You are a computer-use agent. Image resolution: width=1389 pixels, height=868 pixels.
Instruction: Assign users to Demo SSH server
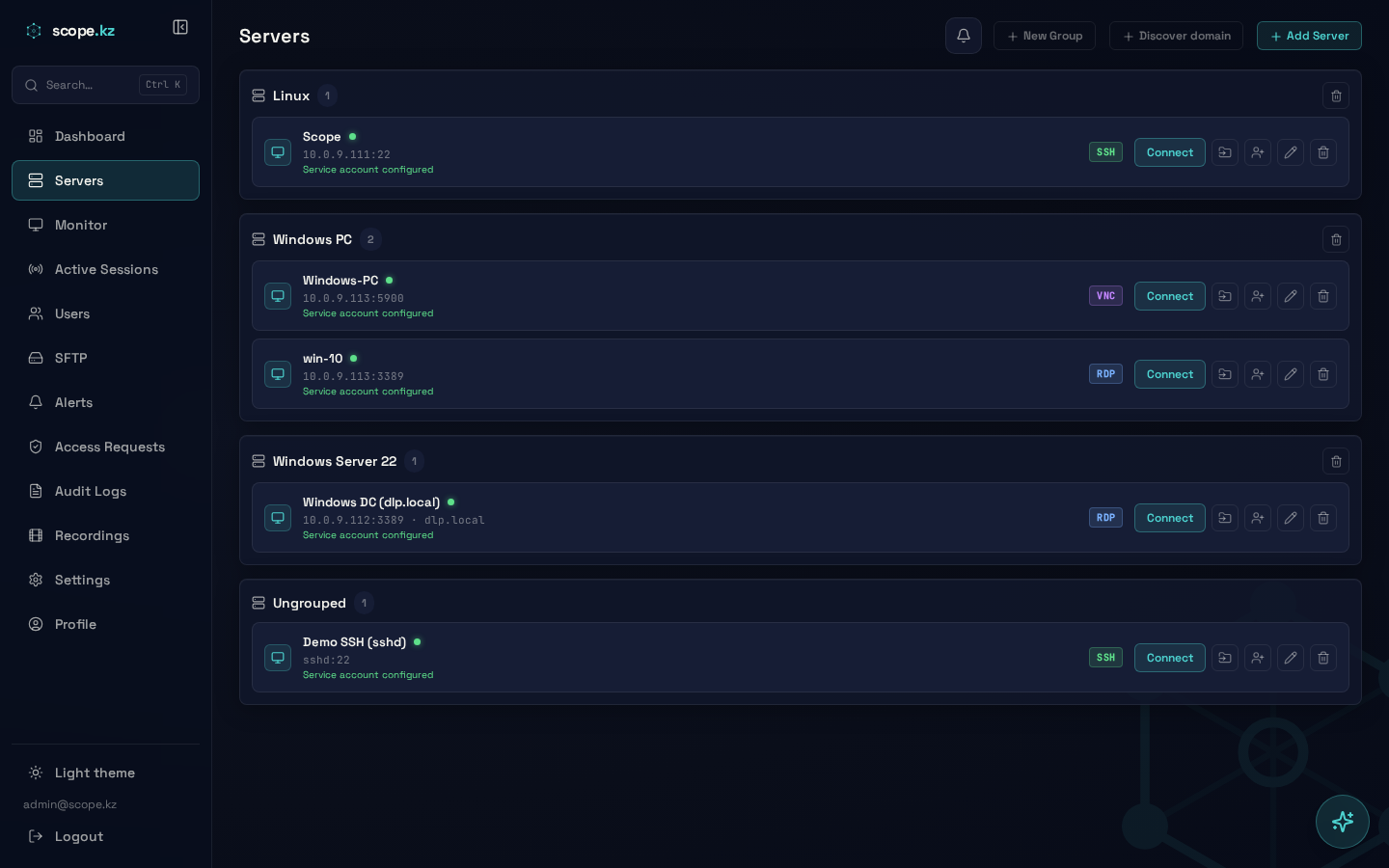click(x=1258, y=658)
